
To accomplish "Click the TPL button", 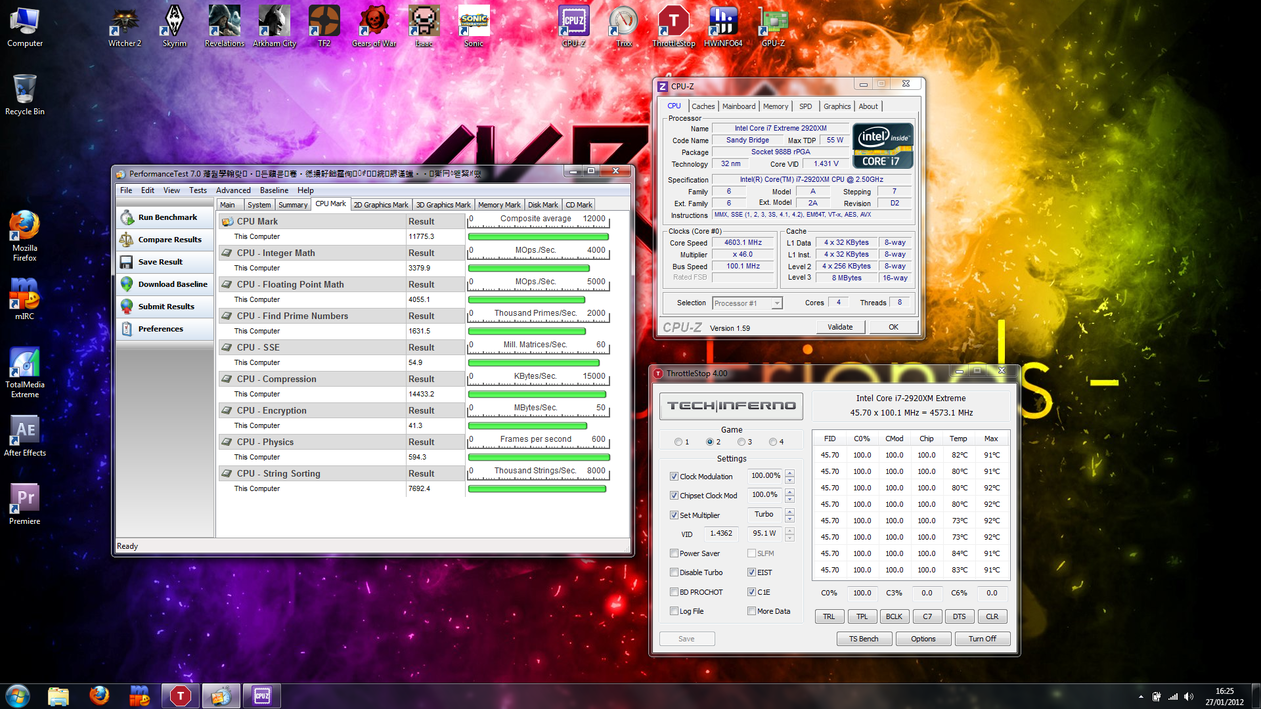I will (x=861, y=617).
